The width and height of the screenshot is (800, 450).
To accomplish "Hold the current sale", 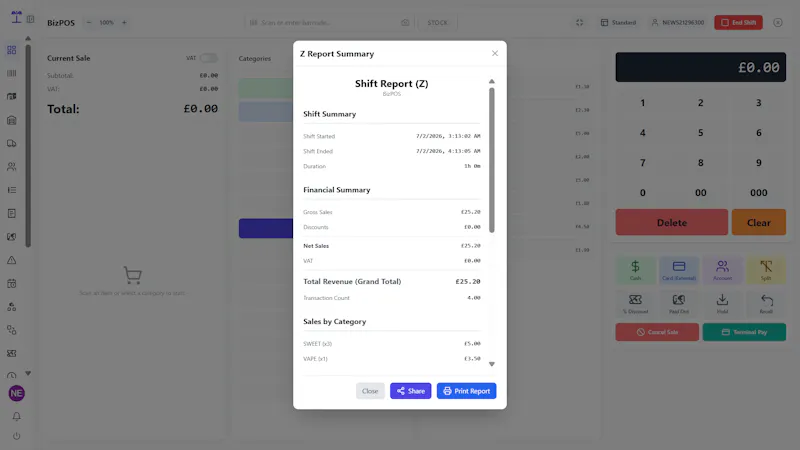I will point(722,304).
